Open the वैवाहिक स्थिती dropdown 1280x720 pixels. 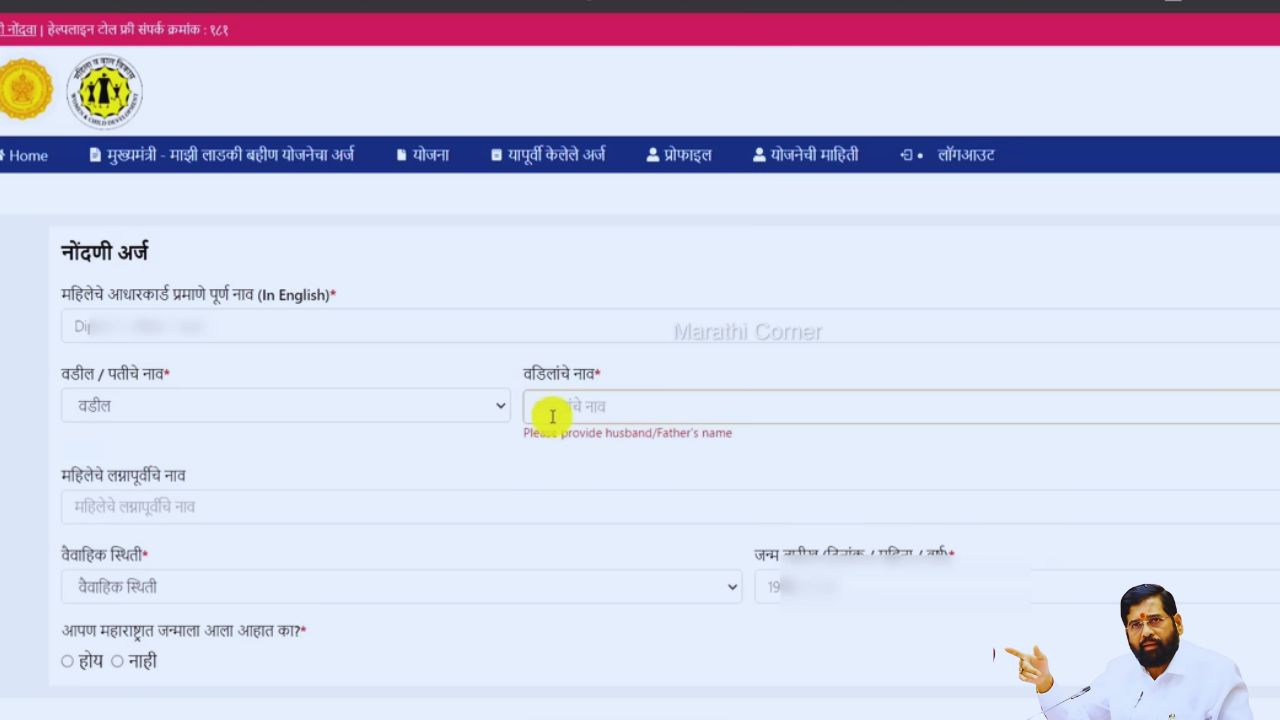pos(401,587)
